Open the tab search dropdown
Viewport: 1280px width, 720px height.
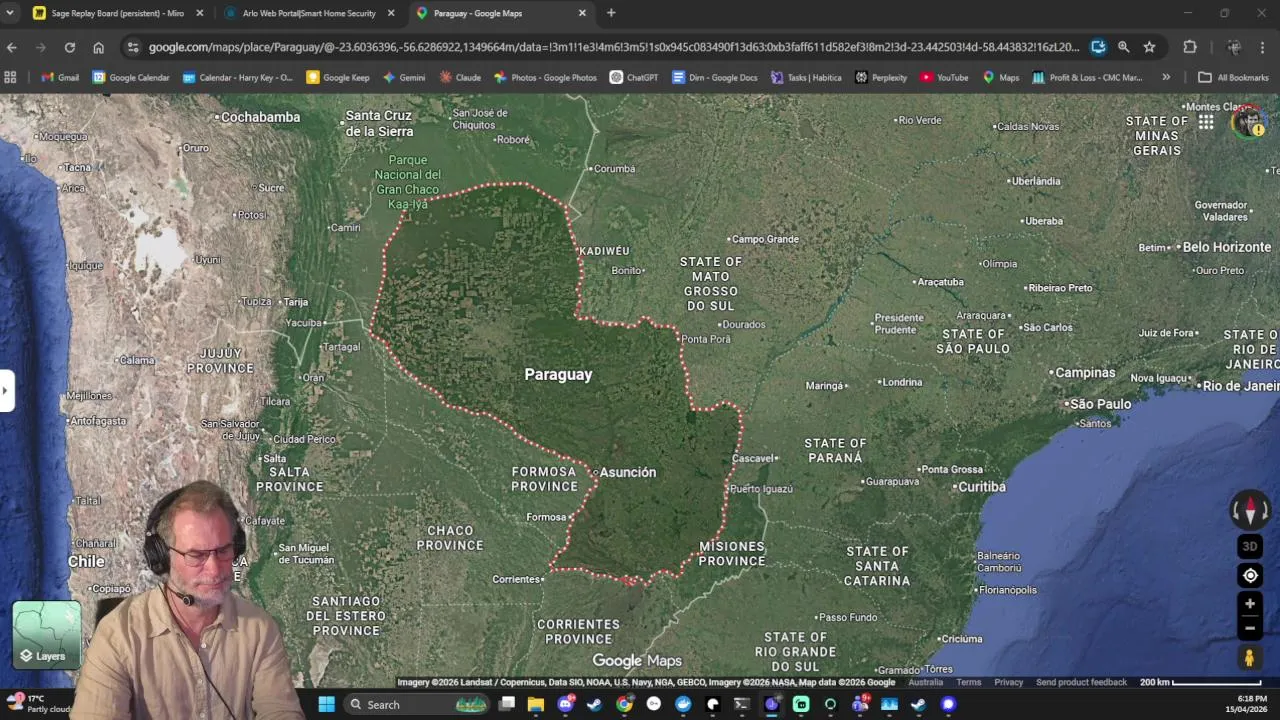10,13
